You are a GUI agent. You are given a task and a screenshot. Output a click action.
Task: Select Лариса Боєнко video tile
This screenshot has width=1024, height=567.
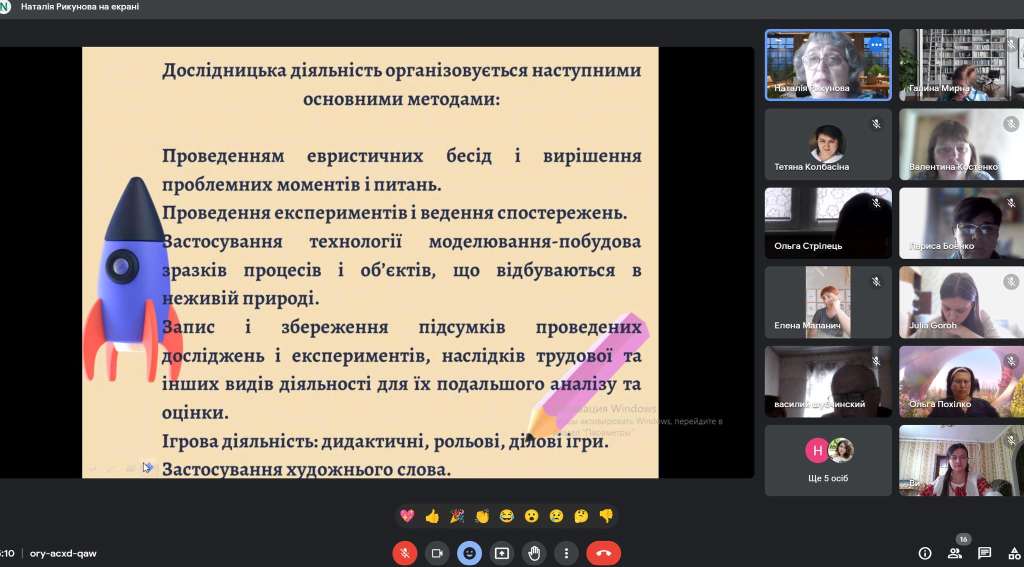click(961, 223)
